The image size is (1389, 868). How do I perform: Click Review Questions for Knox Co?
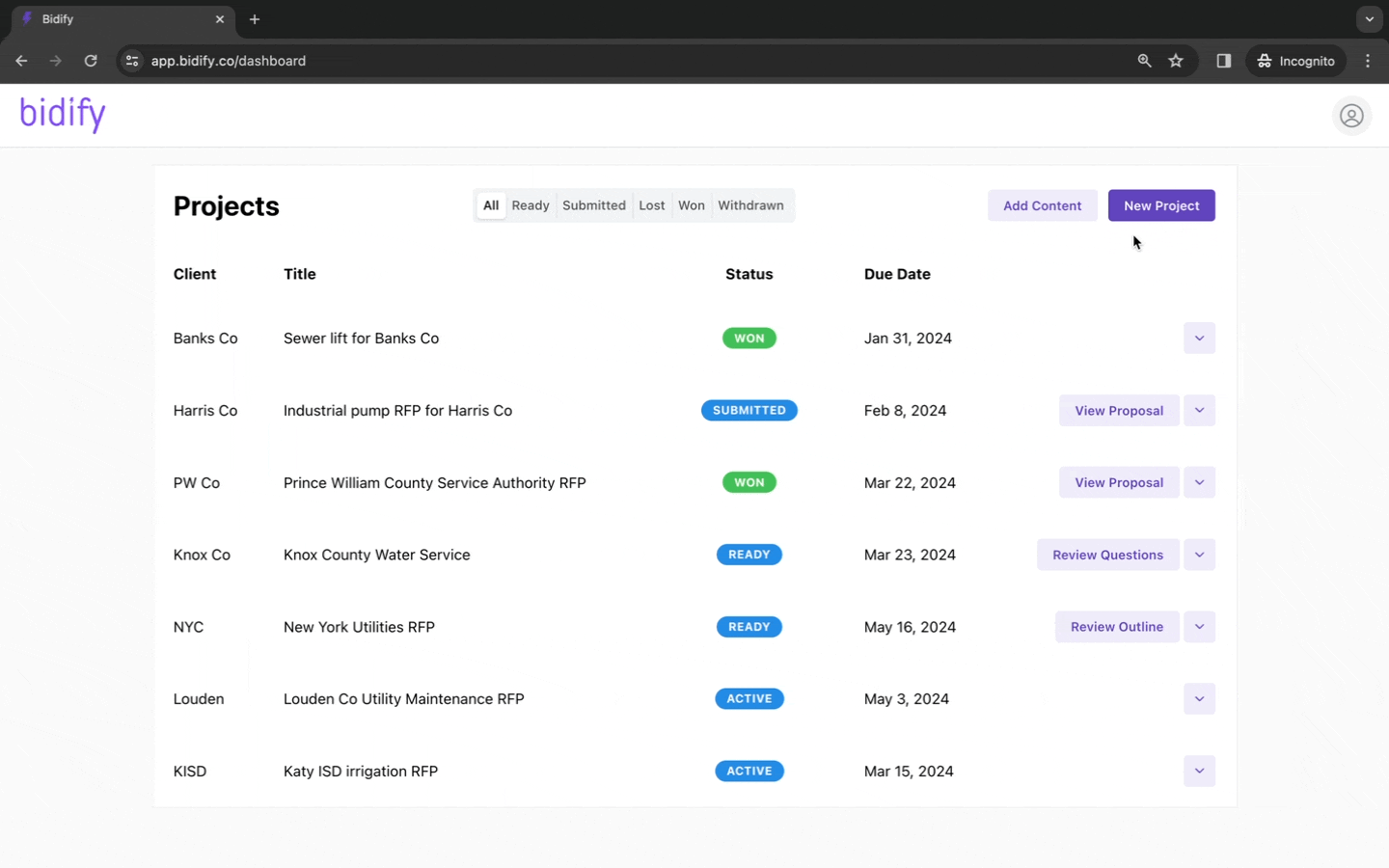pos(1107,555)
